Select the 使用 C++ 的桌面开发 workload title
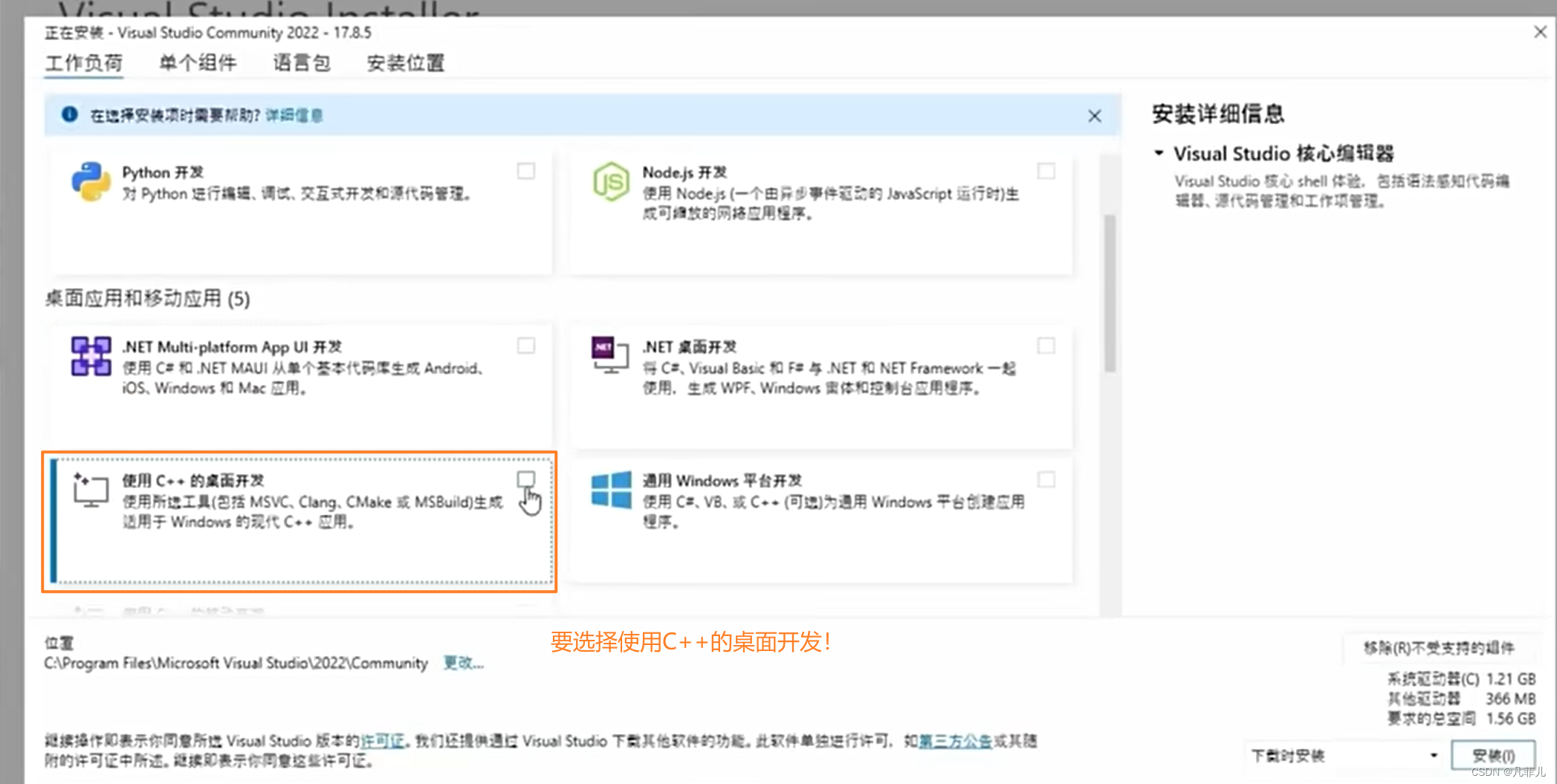The height and width of the screenshot is (784, 1557). [x=193, y=481]
